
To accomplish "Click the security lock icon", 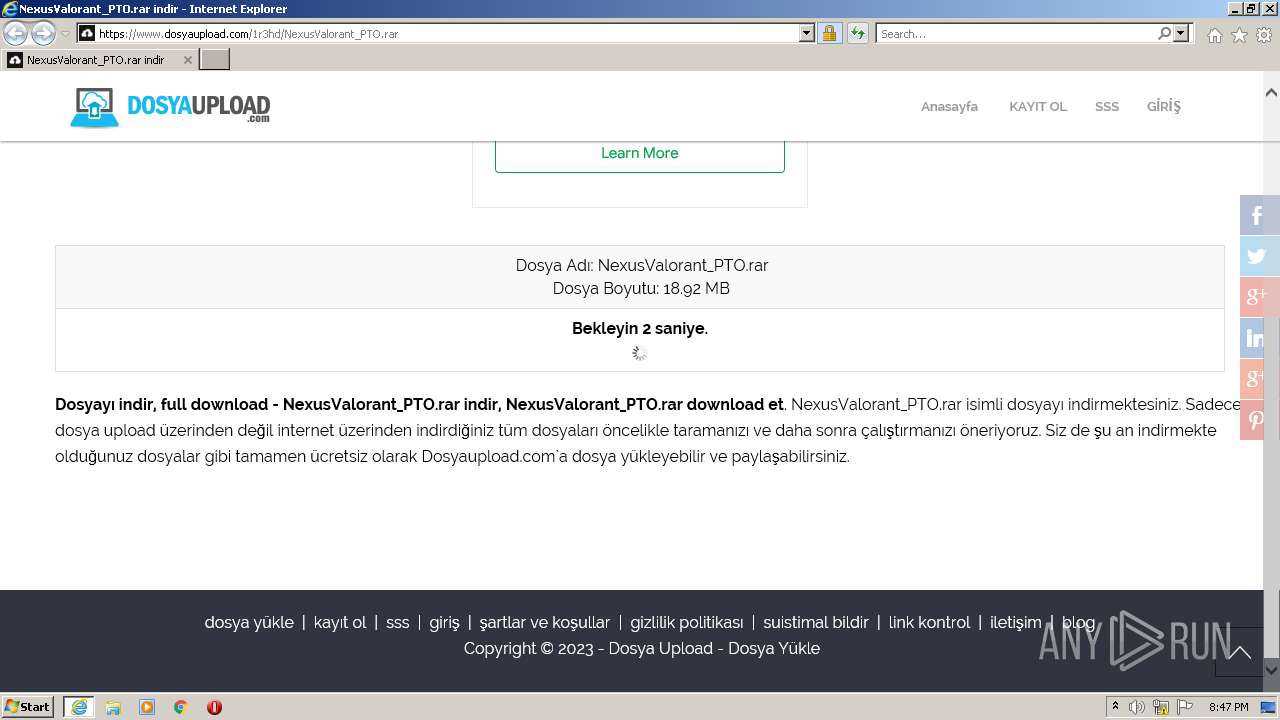I will 829,34.
